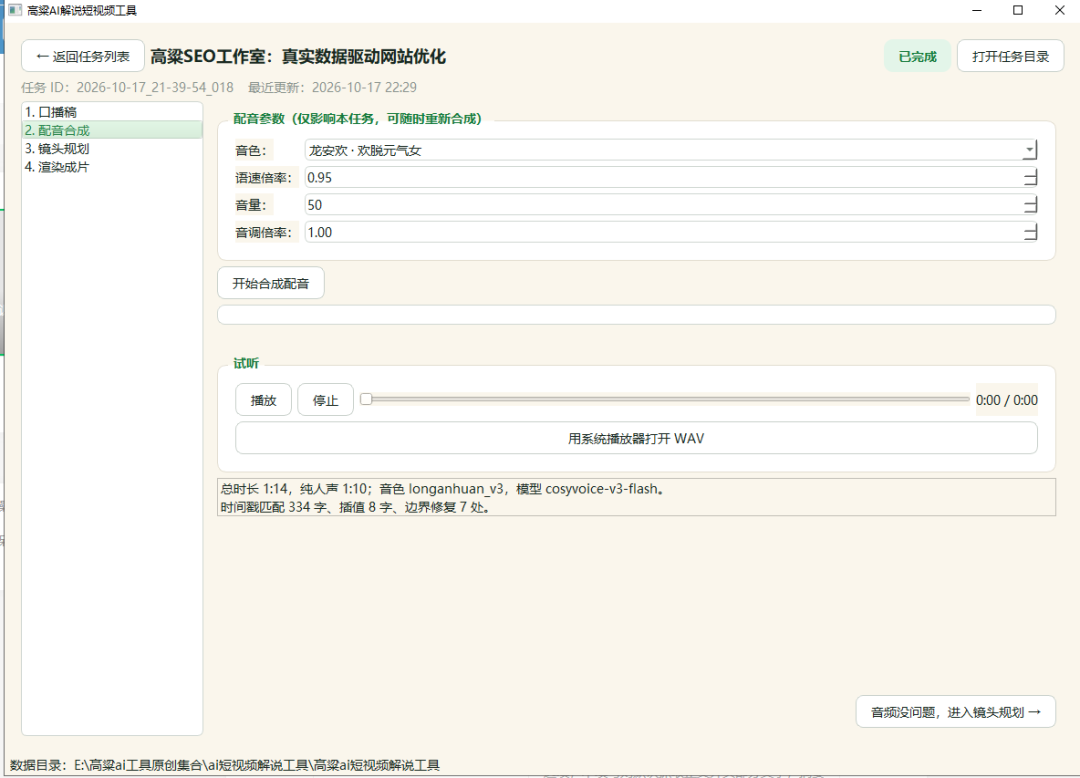This screenshot has height=778, width=1080.
Task: Proceed with 音频没问题，进入镜头规划 button
Action: click(955, 712)
